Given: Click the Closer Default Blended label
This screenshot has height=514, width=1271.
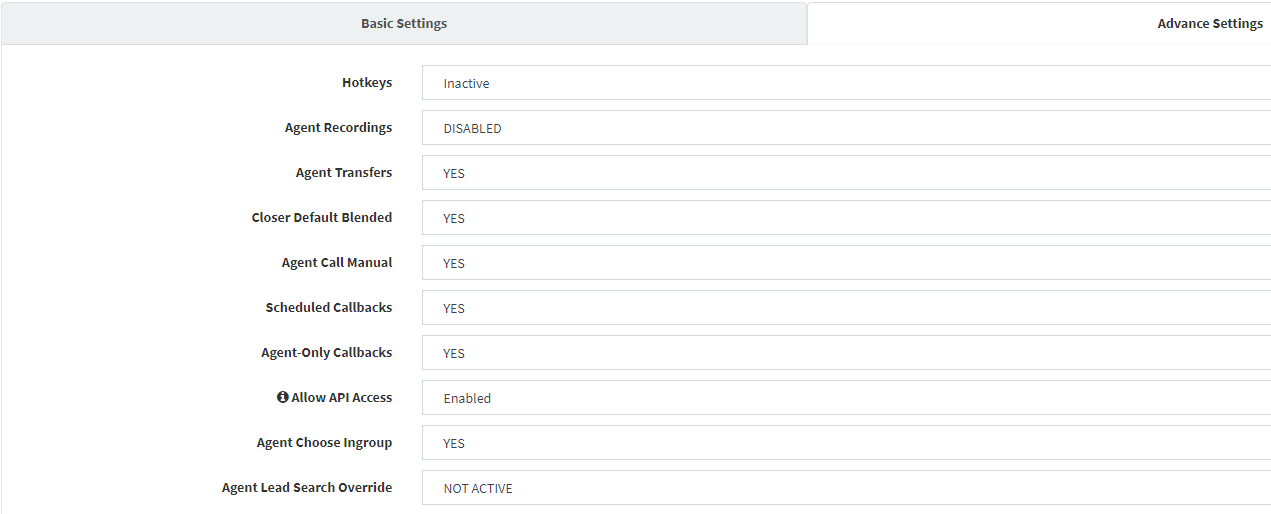Looking at the screenshot, I should pyautogui.click(x=322, y=218).
